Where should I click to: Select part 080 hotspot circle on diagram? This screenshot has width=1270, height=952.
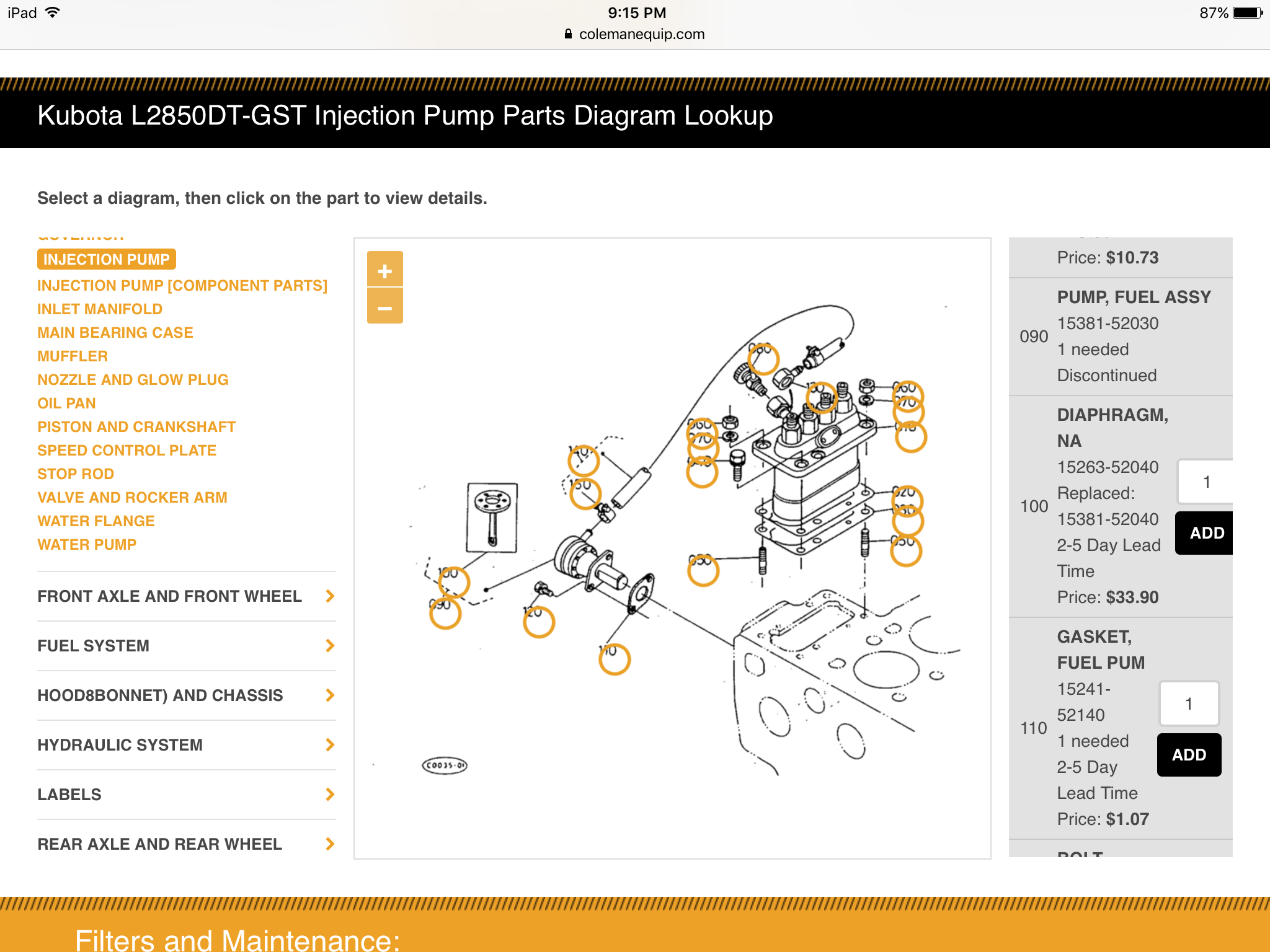coord(763,359)
